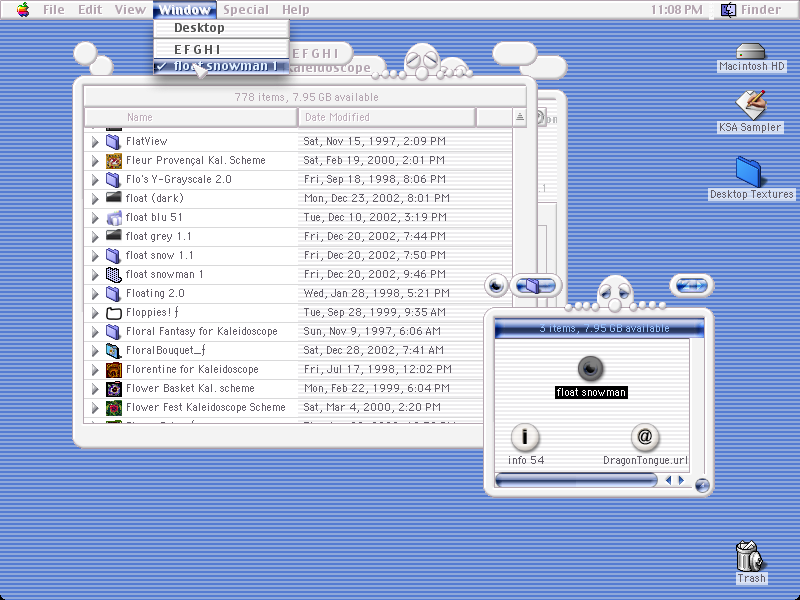This screenshot has width=800, height=600.
Task: Select the info 54 file icon
Action: click(524, 437)
